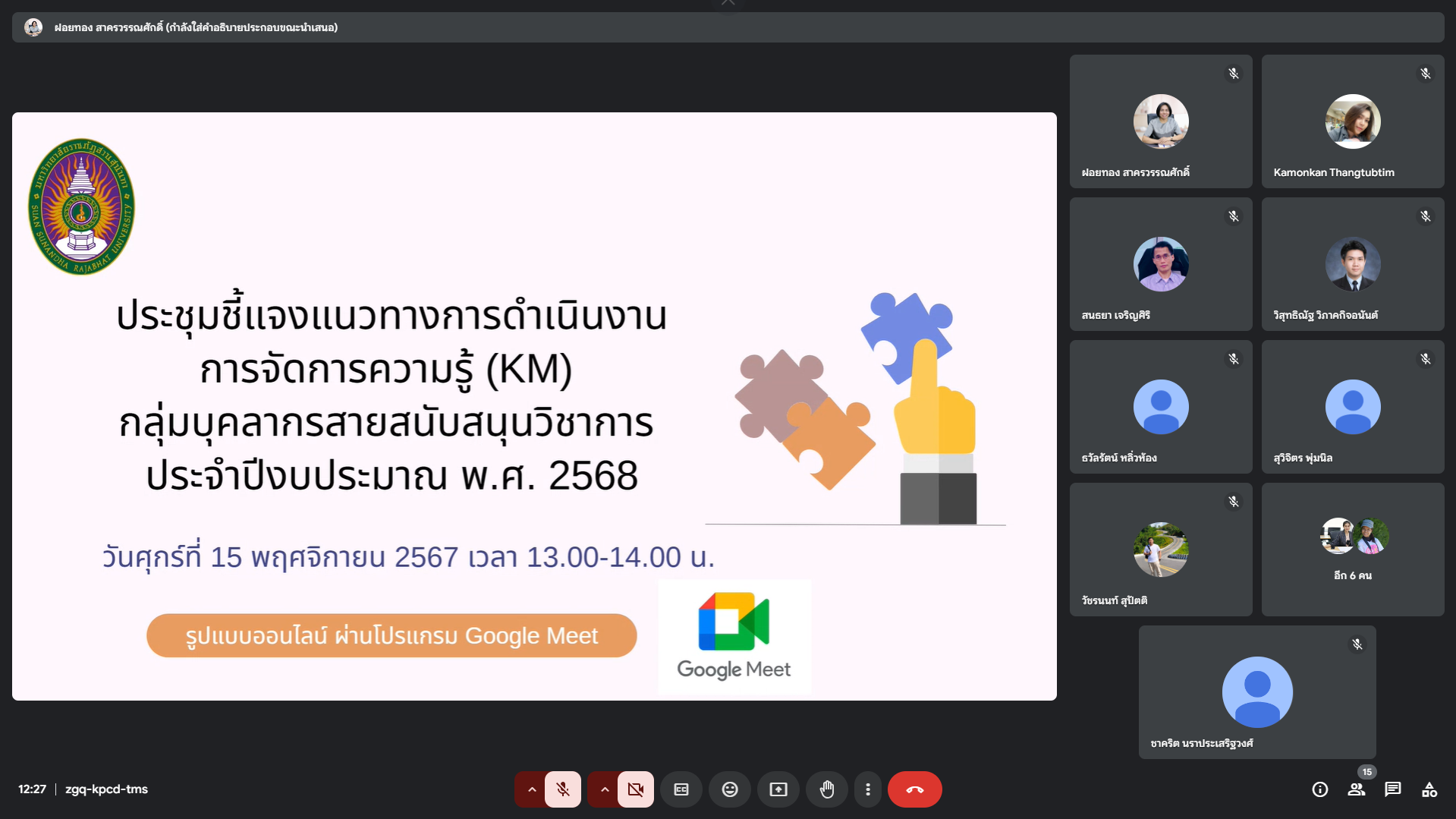Open the activities panel

click(1429, 789)
